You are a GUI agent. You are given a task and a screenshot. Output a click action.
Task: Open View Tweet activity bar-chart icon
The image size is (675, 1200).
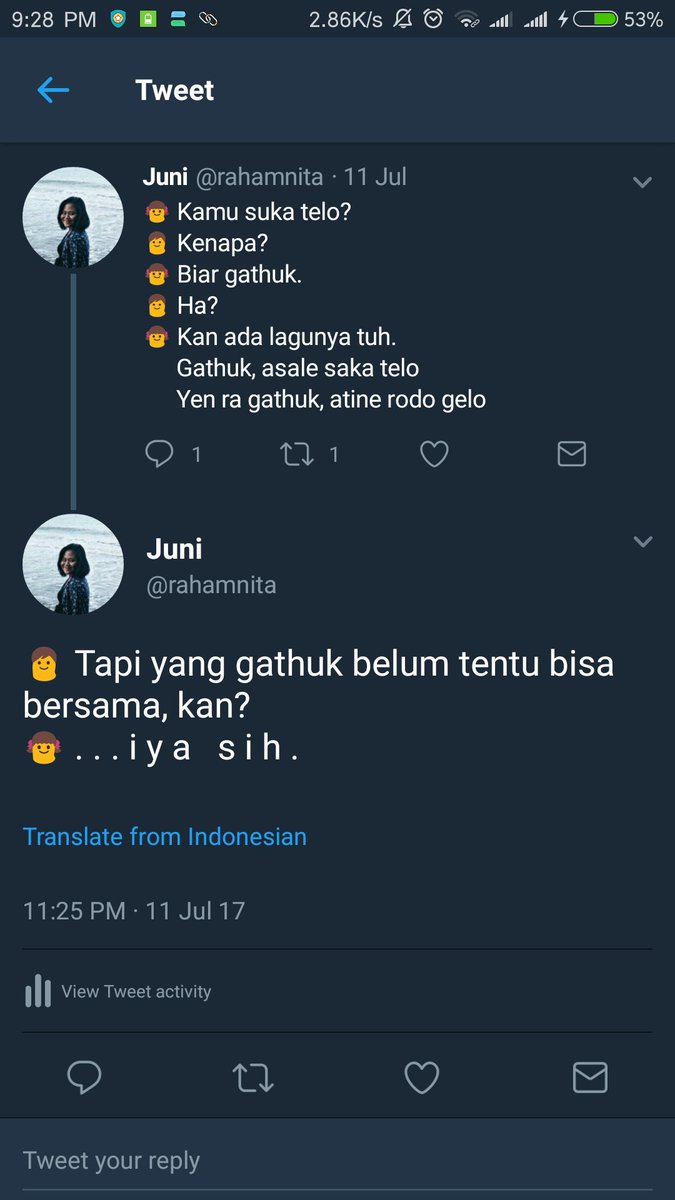click(x=38, y=991)
